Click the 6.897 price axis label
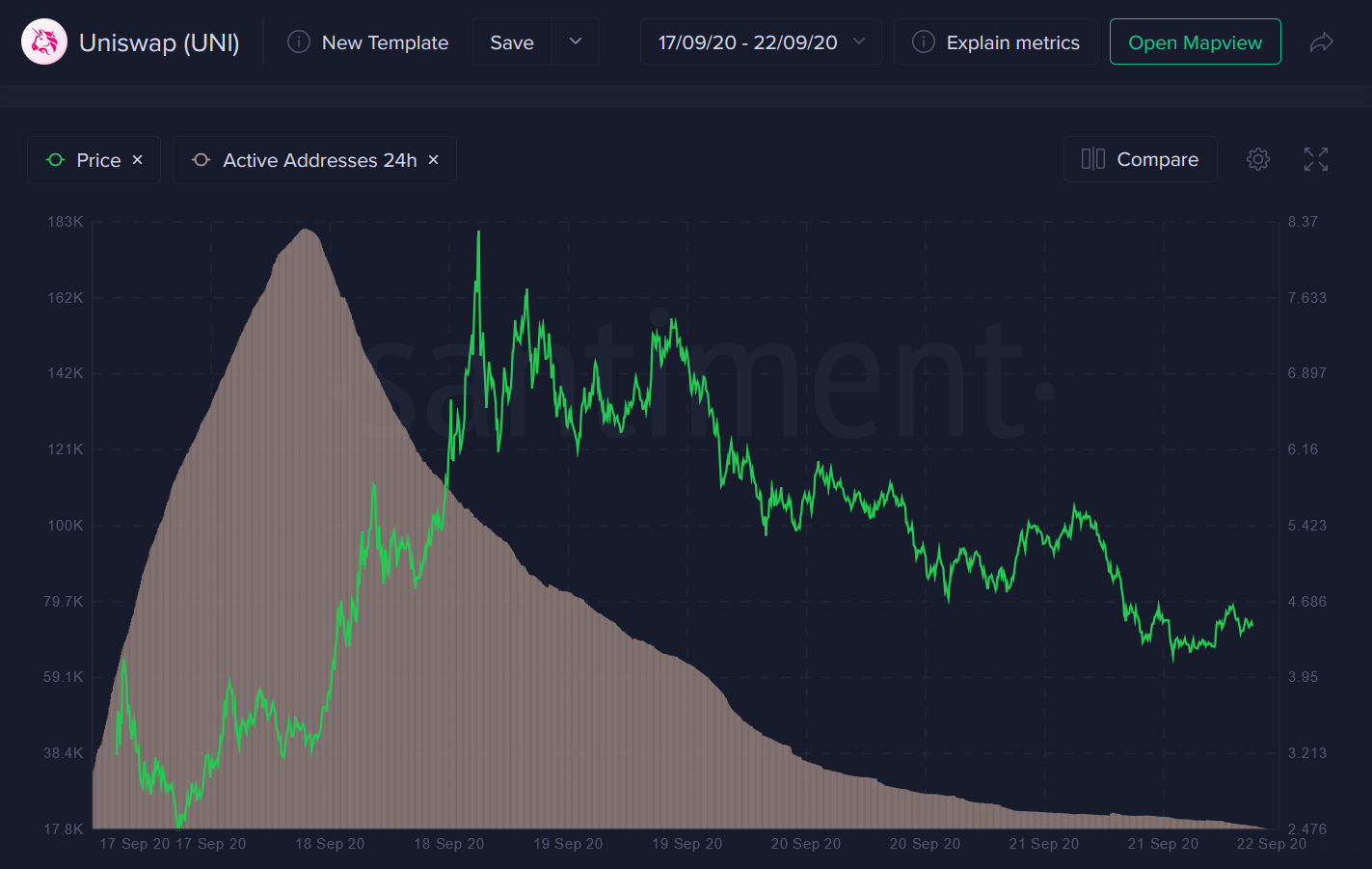This screenshot has width=1372, height=869. [x=1307, y=373]
